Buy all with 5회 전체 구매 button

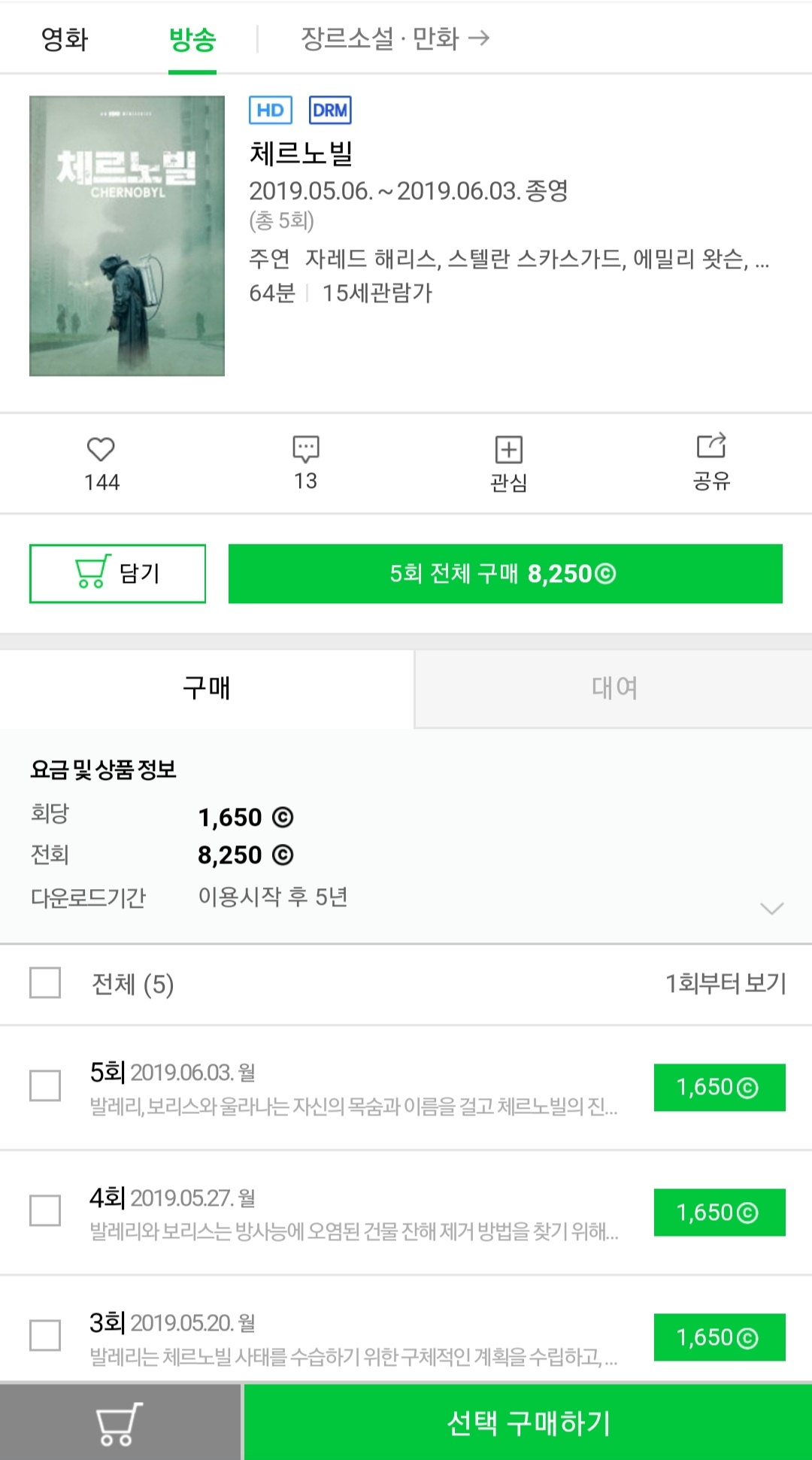point(505,574)
